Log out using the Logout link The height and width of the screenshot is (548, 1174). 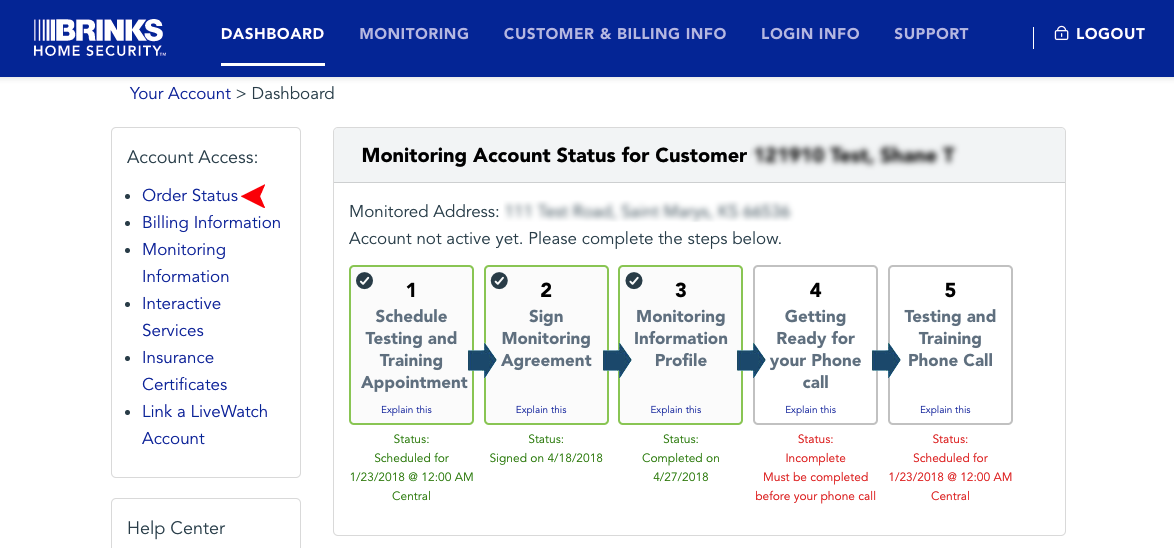pyautogui.click(x=1110, y=34)
